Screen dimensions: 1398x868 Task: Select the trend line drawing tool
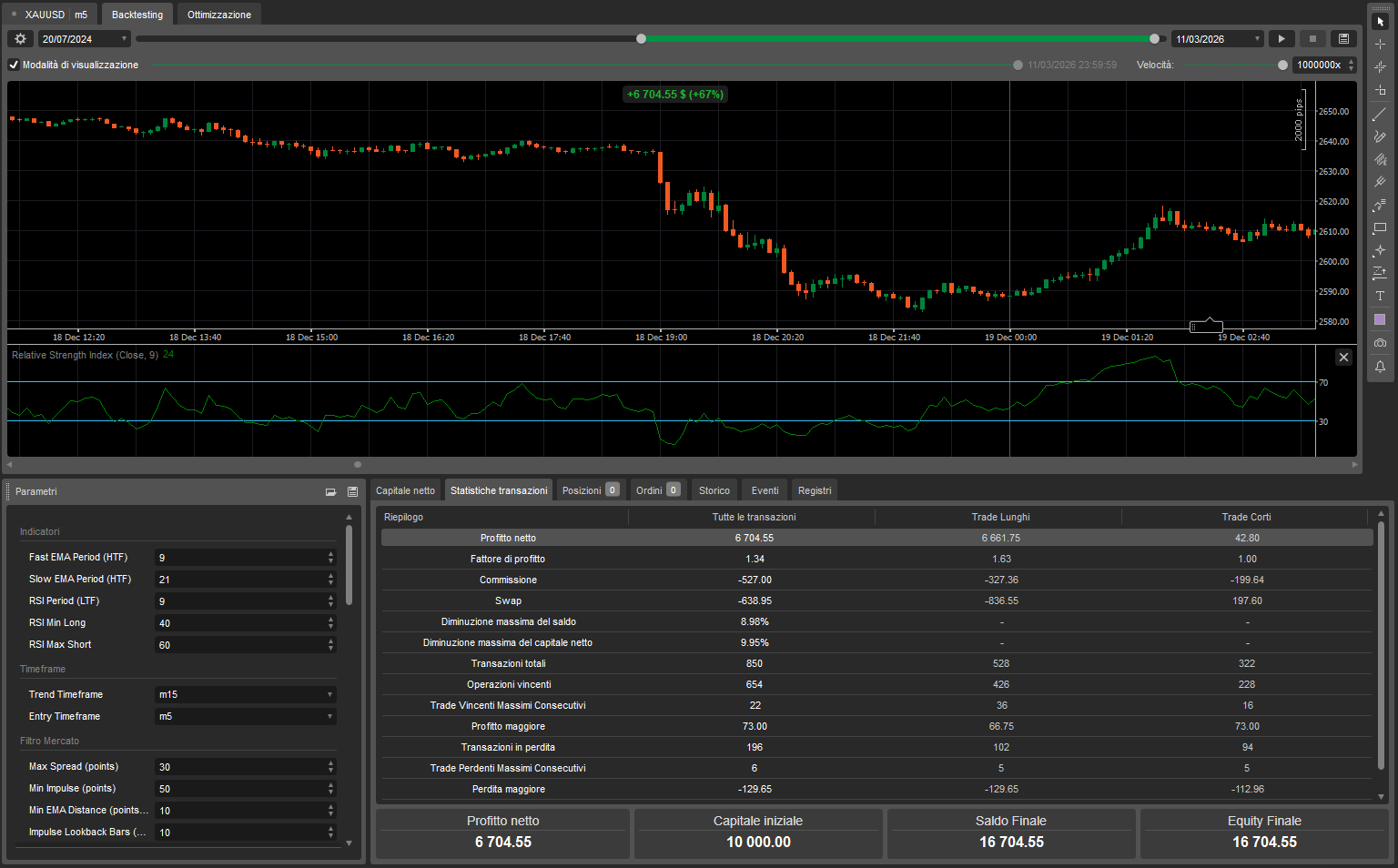click(x=1380, y=113)
